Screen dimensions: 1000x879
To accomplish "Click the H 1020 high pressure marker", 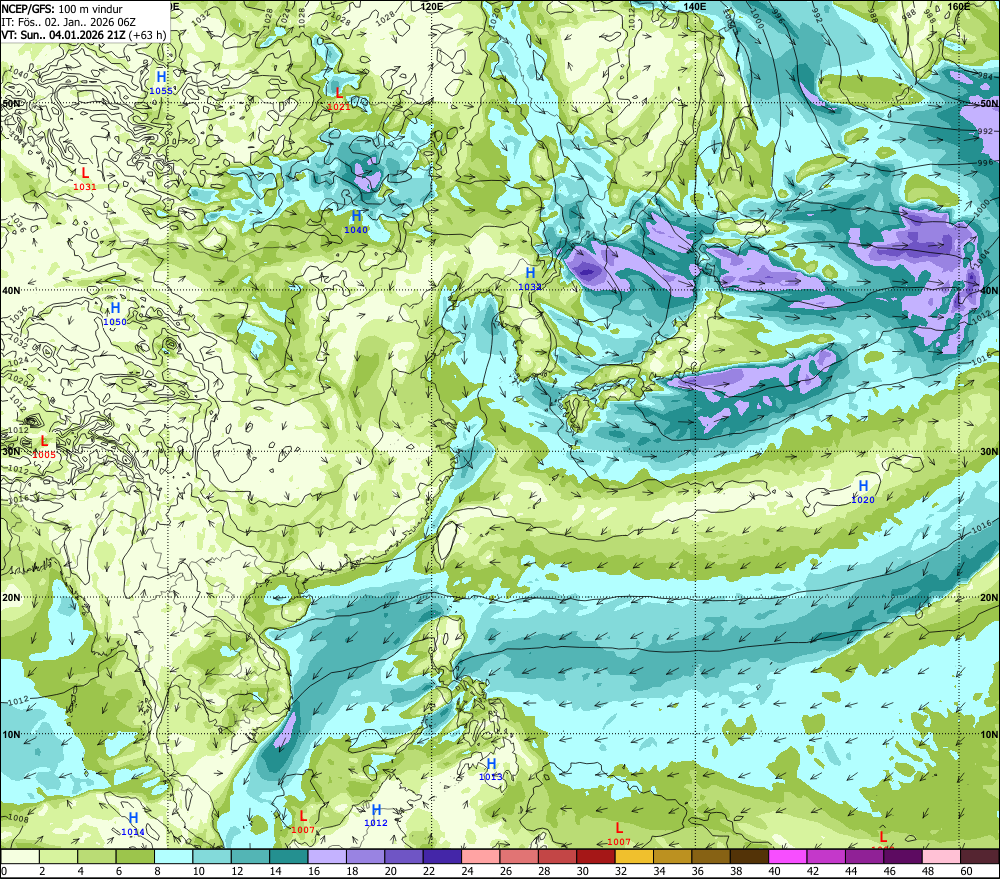I will tap(863, 492).
